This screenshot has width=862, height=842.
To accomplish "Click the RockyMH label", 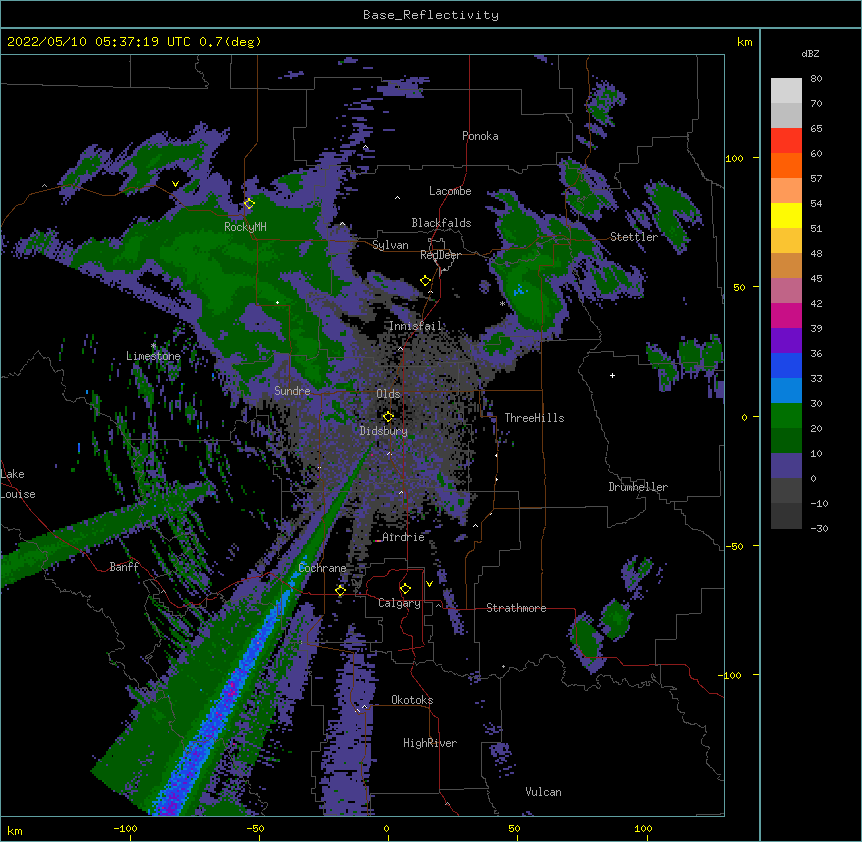I will [245, 226].
